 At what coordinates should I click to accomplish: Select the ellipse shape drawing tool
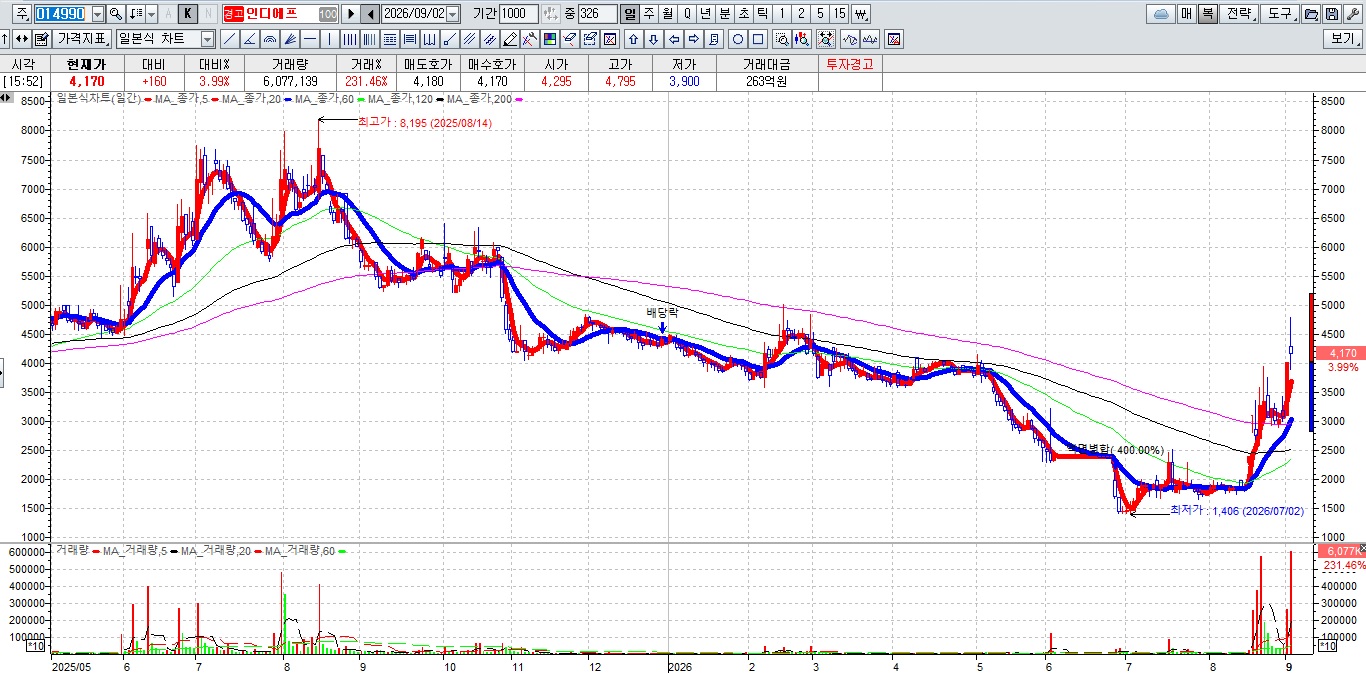738,39
